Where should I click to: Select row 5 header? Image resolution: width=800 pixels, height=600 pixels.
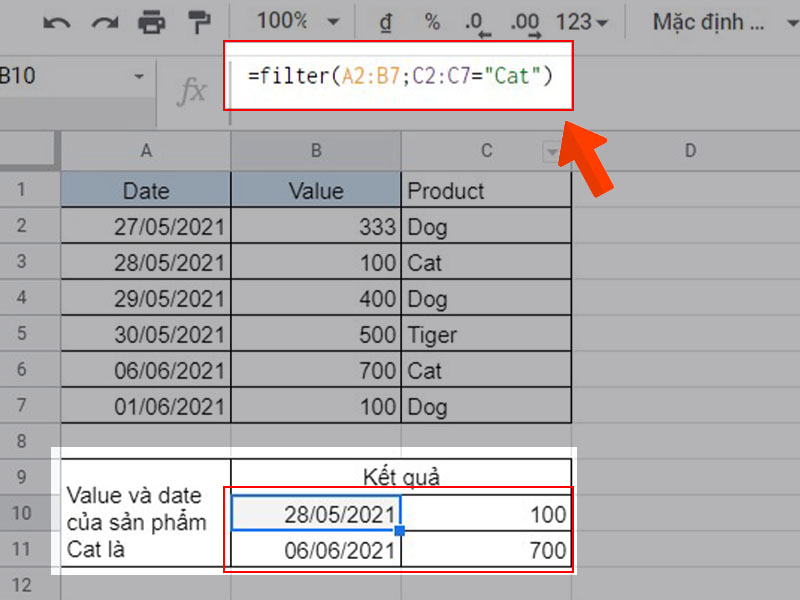[x=21, y=333]
